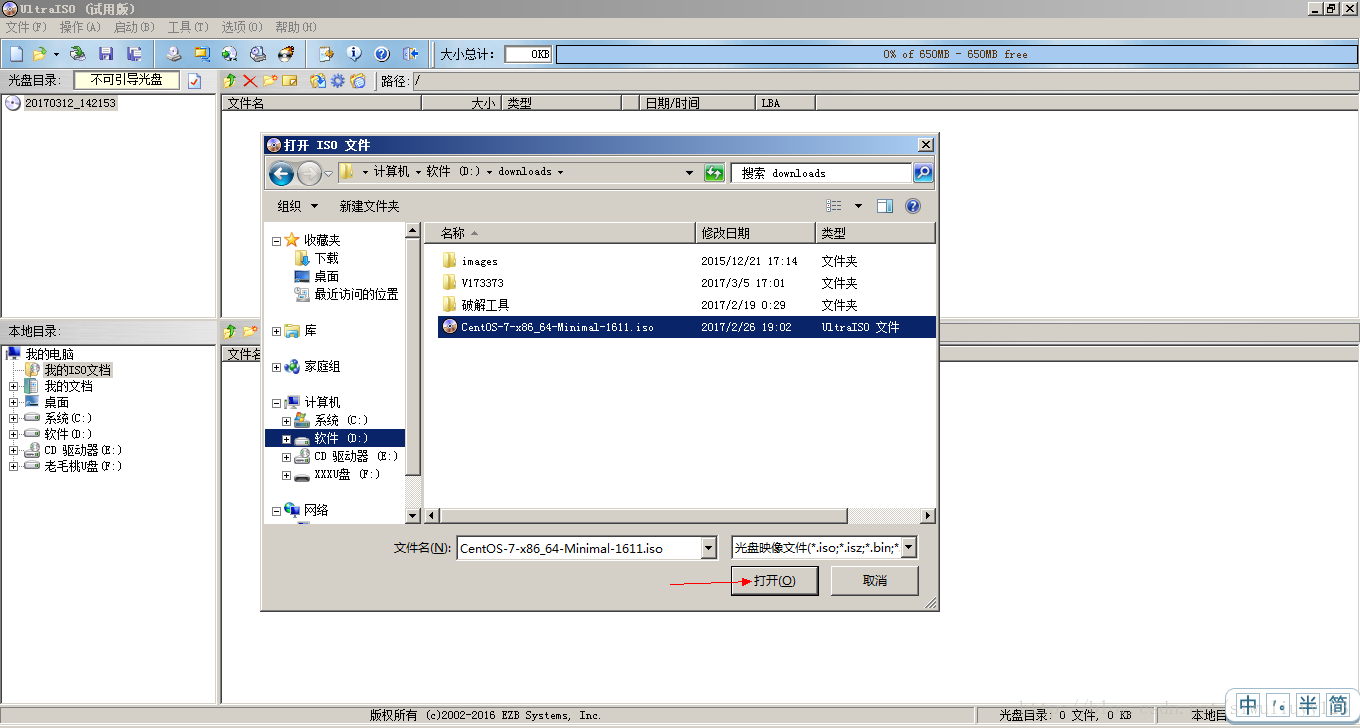This screenshot has width=1360, height=728.
Task: Click the change view icon in dialog
Action: pos(834,206)
